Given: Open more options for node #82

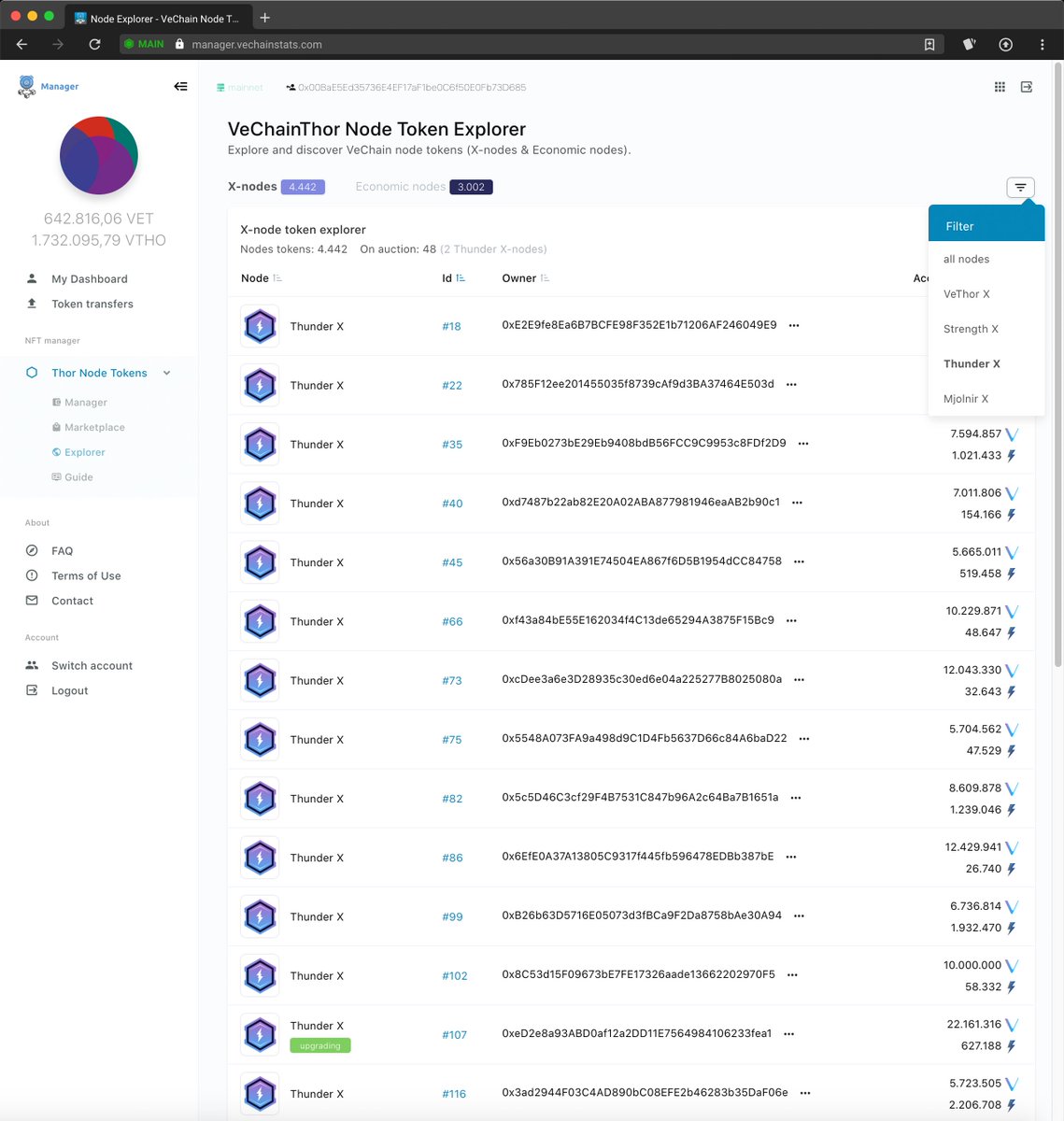Looking at the screenshot, I should (x=796, y=797).
